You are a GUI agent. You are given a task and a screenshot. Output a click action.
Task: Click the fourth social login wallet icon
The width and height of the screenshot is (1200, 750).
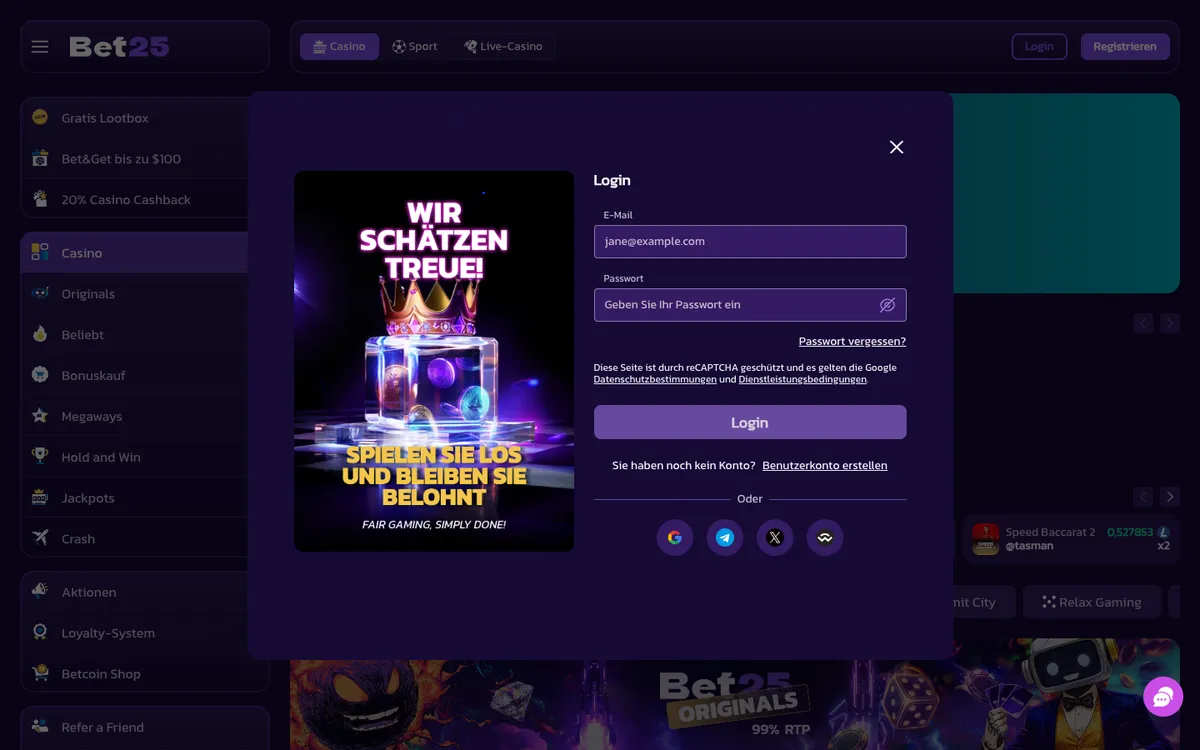[x=825, y=538]
